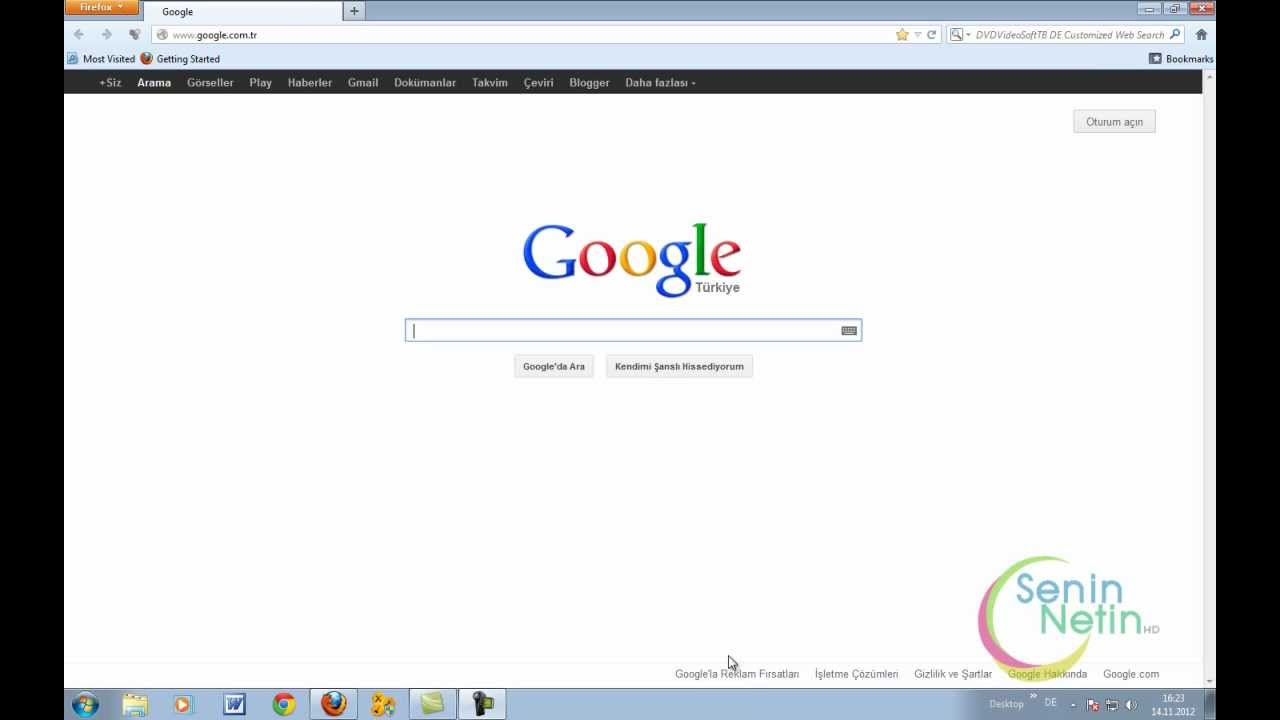Screen dimensions: 1280x720
Task: Open the camcorder recorder taskbar app
Action: 482,704
